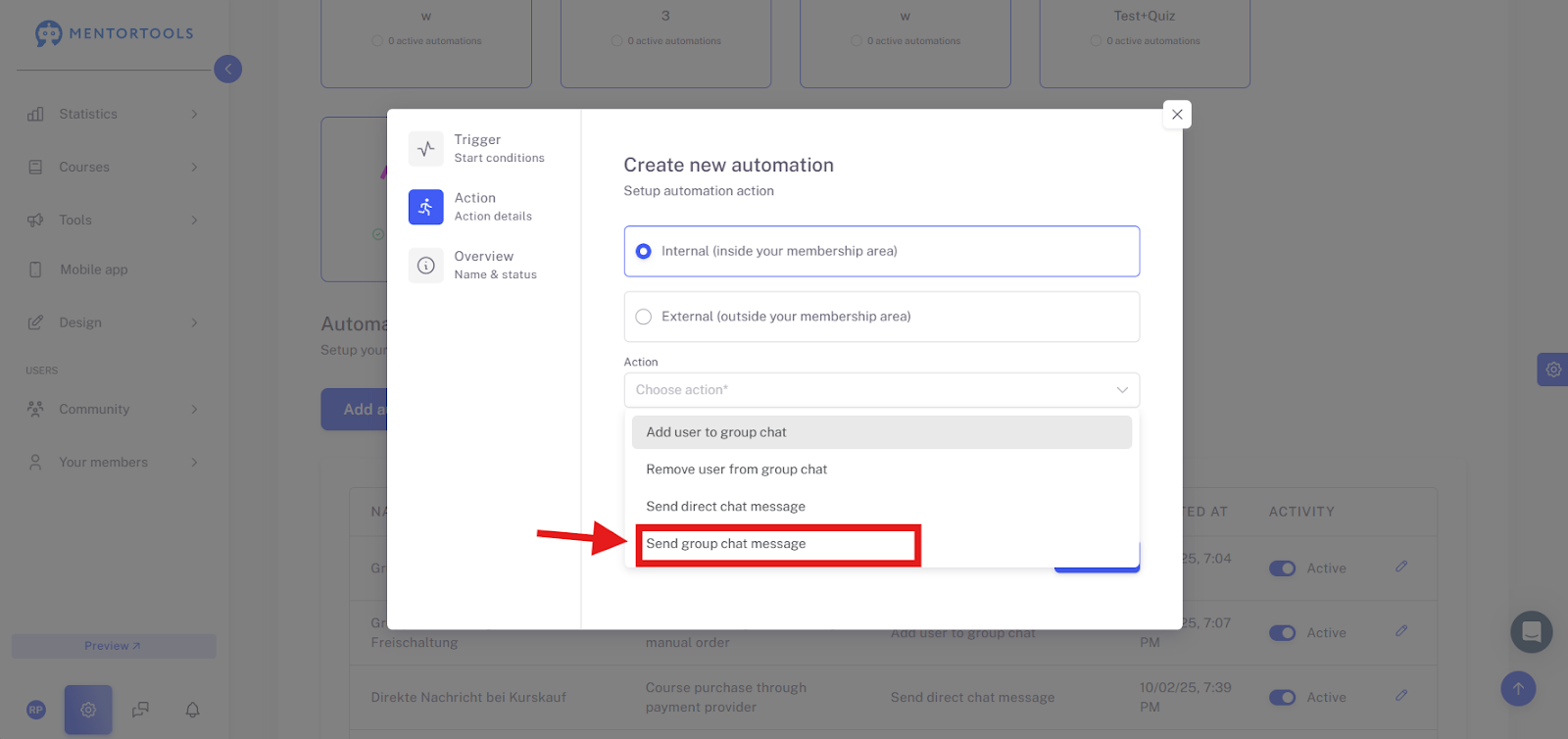Click the Design pencil icon
Image resolution: width=1568 pixels, height=739 pixels.
click(x=35, y=322)
